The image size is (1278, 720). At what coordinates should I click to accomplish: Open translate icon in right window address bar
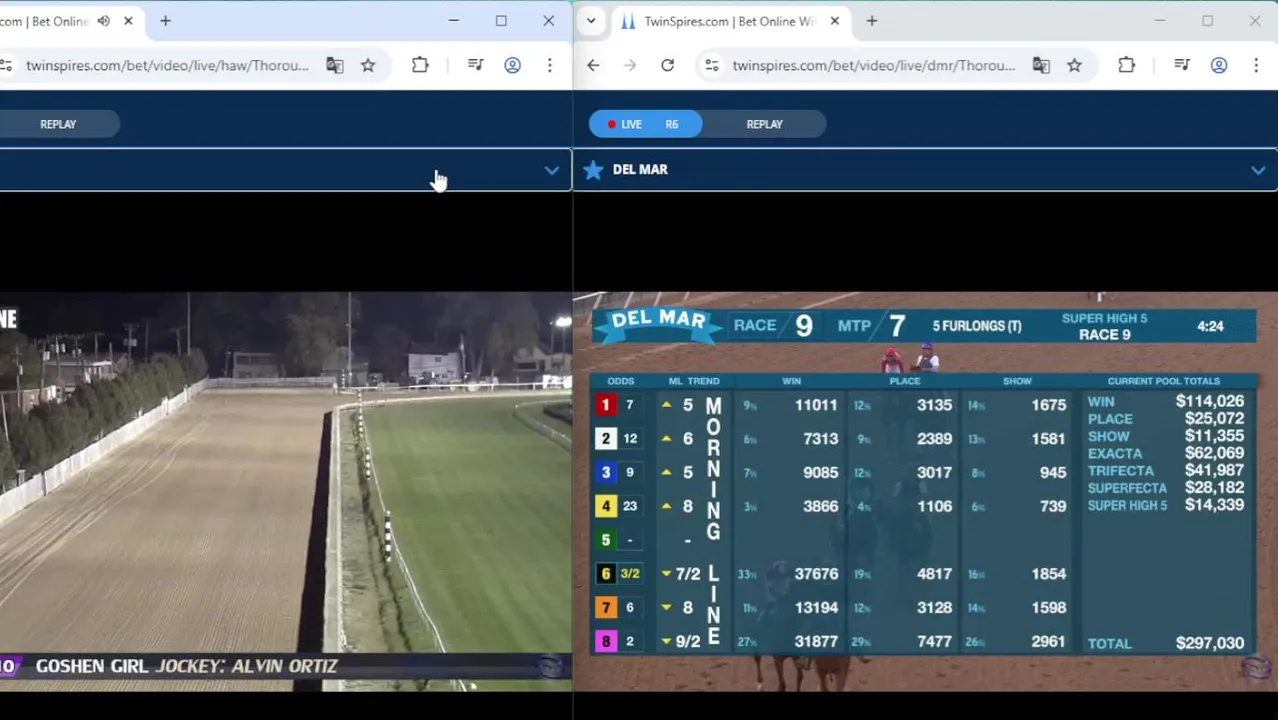(x=1041, y=65)
